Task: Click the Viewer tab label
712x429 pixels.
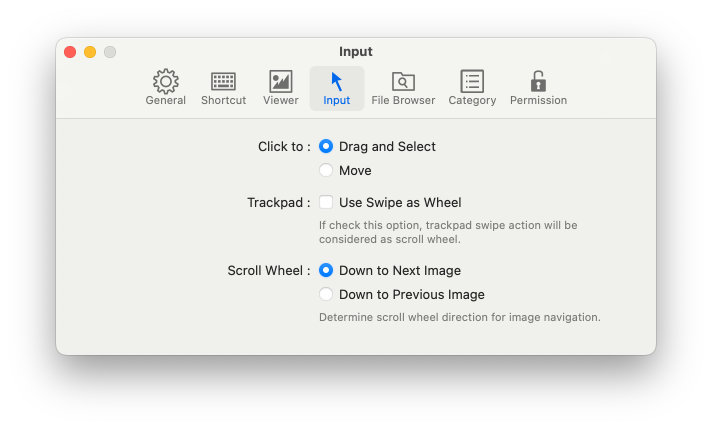Action: pyautogui.click(x=281, y=100)
